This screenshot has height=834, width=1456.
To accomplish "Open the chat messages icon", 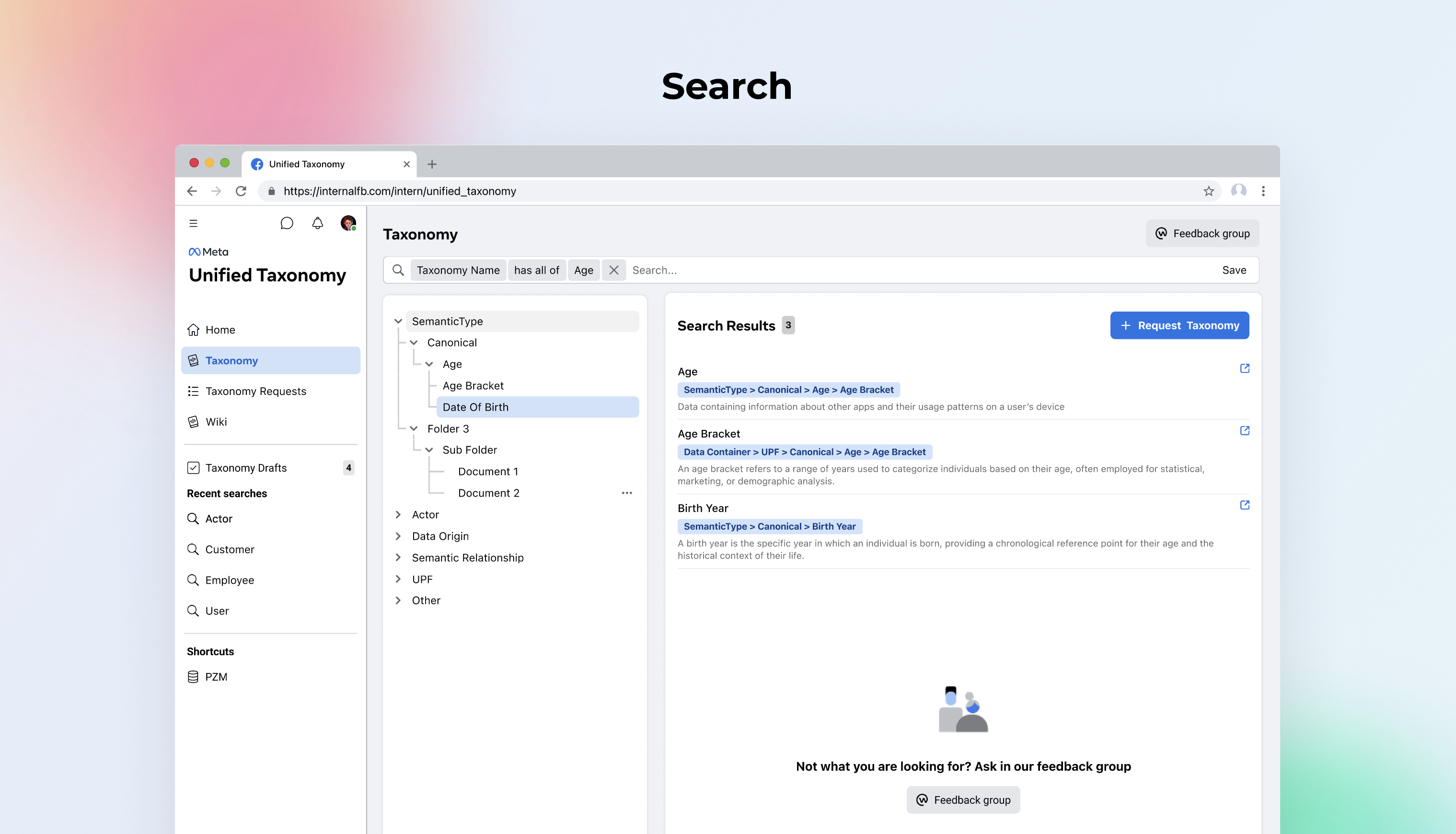I will pos(287,223).
